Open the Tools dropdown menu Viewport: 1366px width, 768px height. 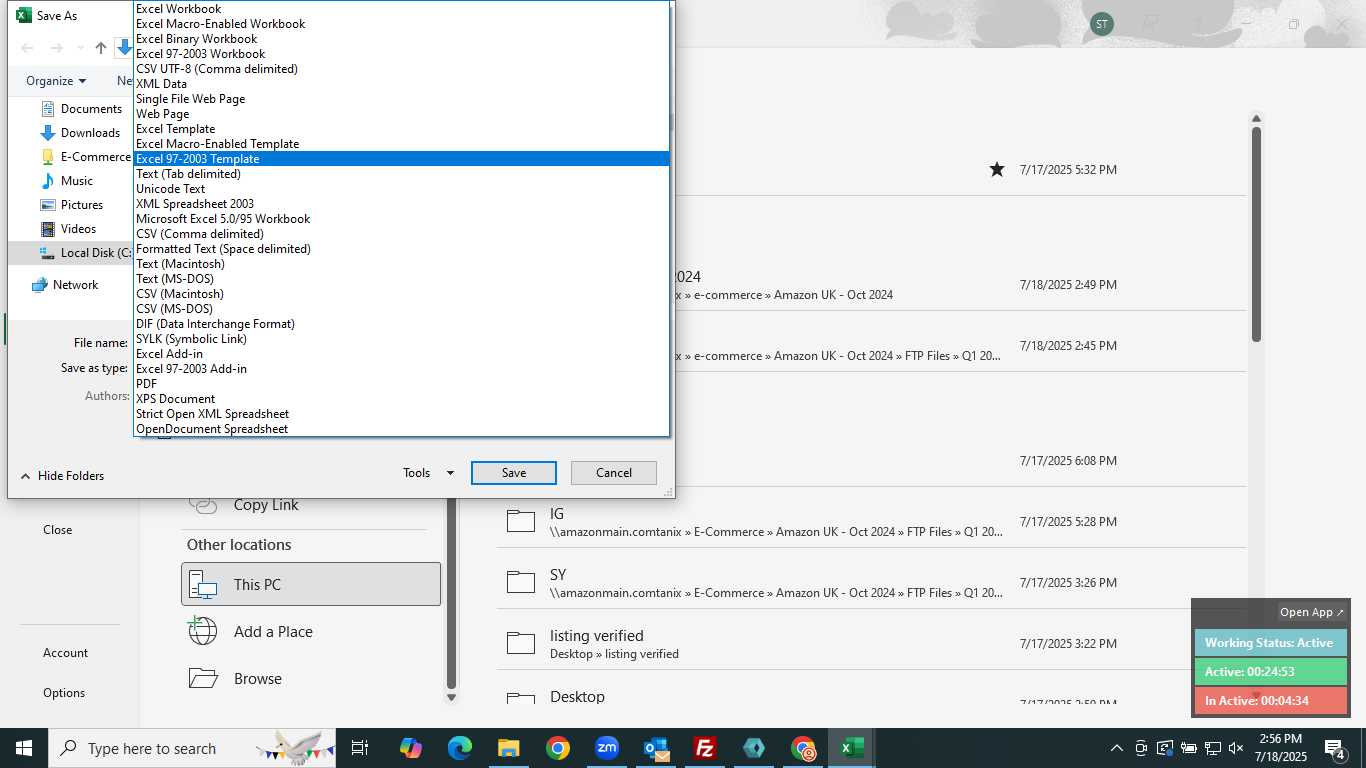tap(428, 473)
